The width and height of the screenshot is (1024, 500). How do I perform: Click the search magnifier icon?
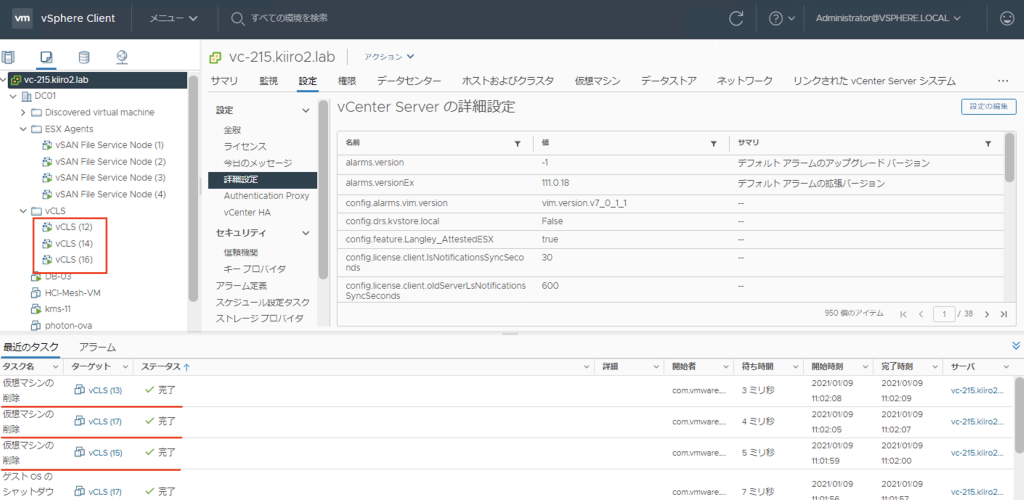[237, 18]
